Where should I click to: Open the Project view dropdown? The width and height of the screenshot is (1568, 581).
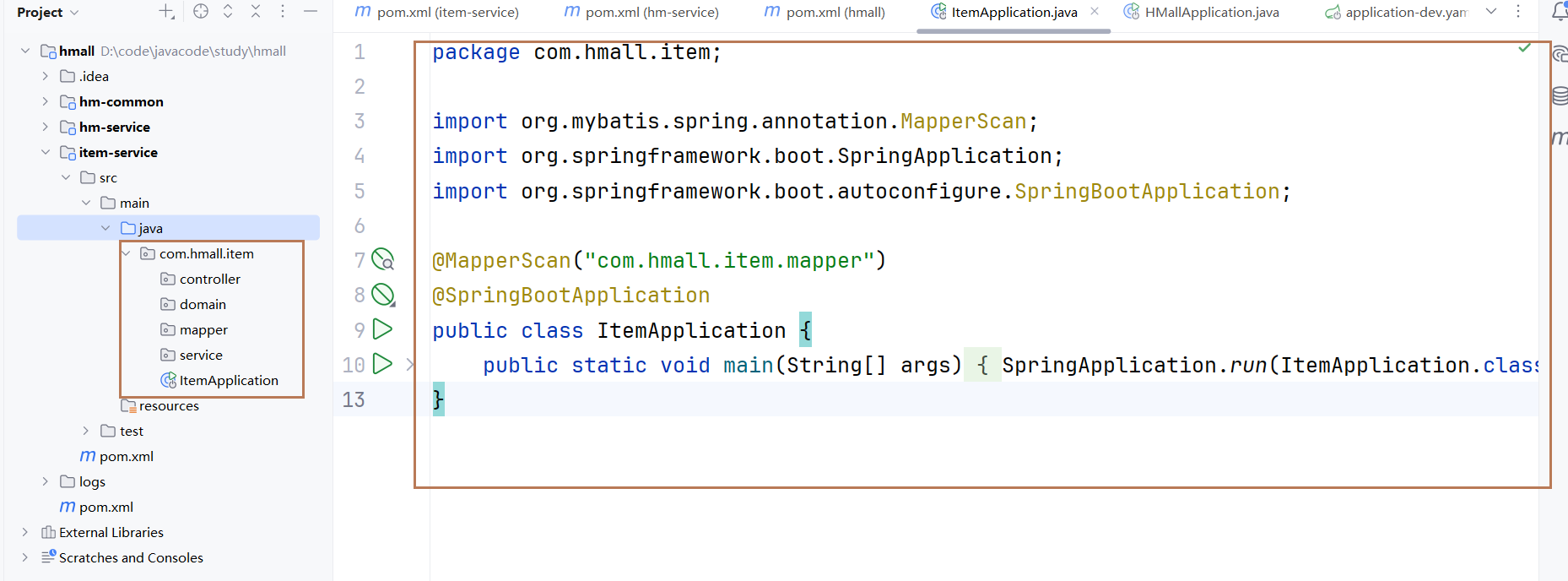coord(48,13)
